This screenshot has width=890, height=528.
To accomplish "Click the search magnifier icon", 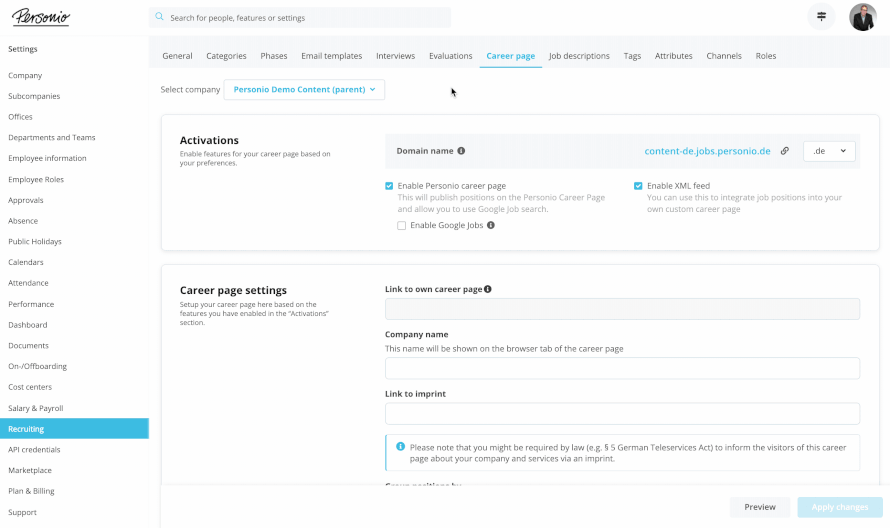I will click(159, 17).
